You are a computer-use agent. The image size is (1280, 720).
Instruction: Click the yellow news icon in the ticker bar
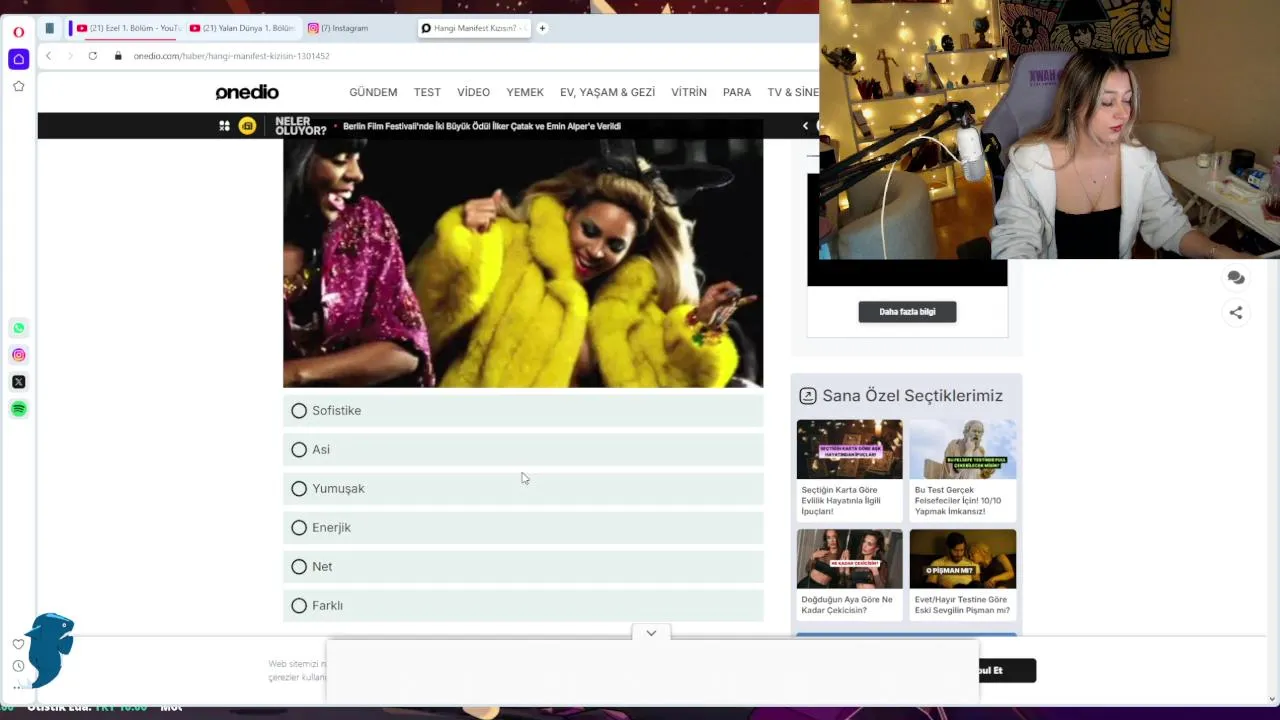[247, 126]
